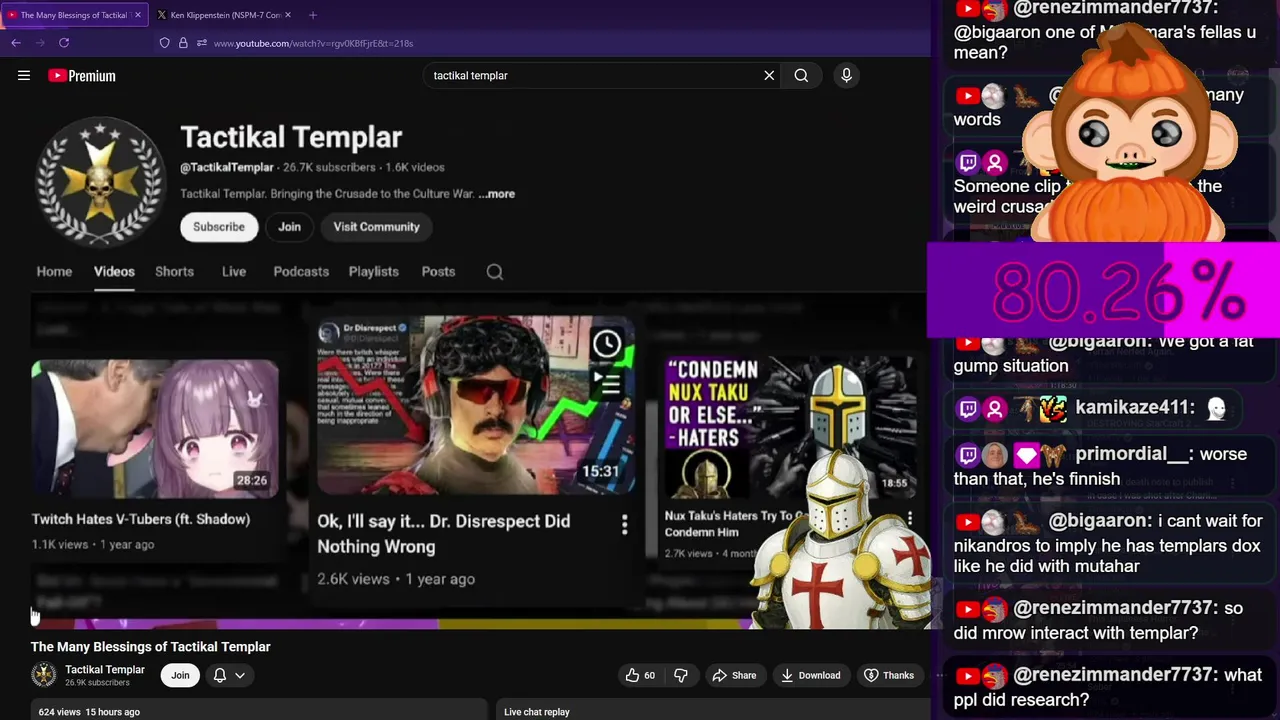This screenshot has width=1280, height=720.
Task: Expand the channel description with ...more
Action: pos(497,194)
